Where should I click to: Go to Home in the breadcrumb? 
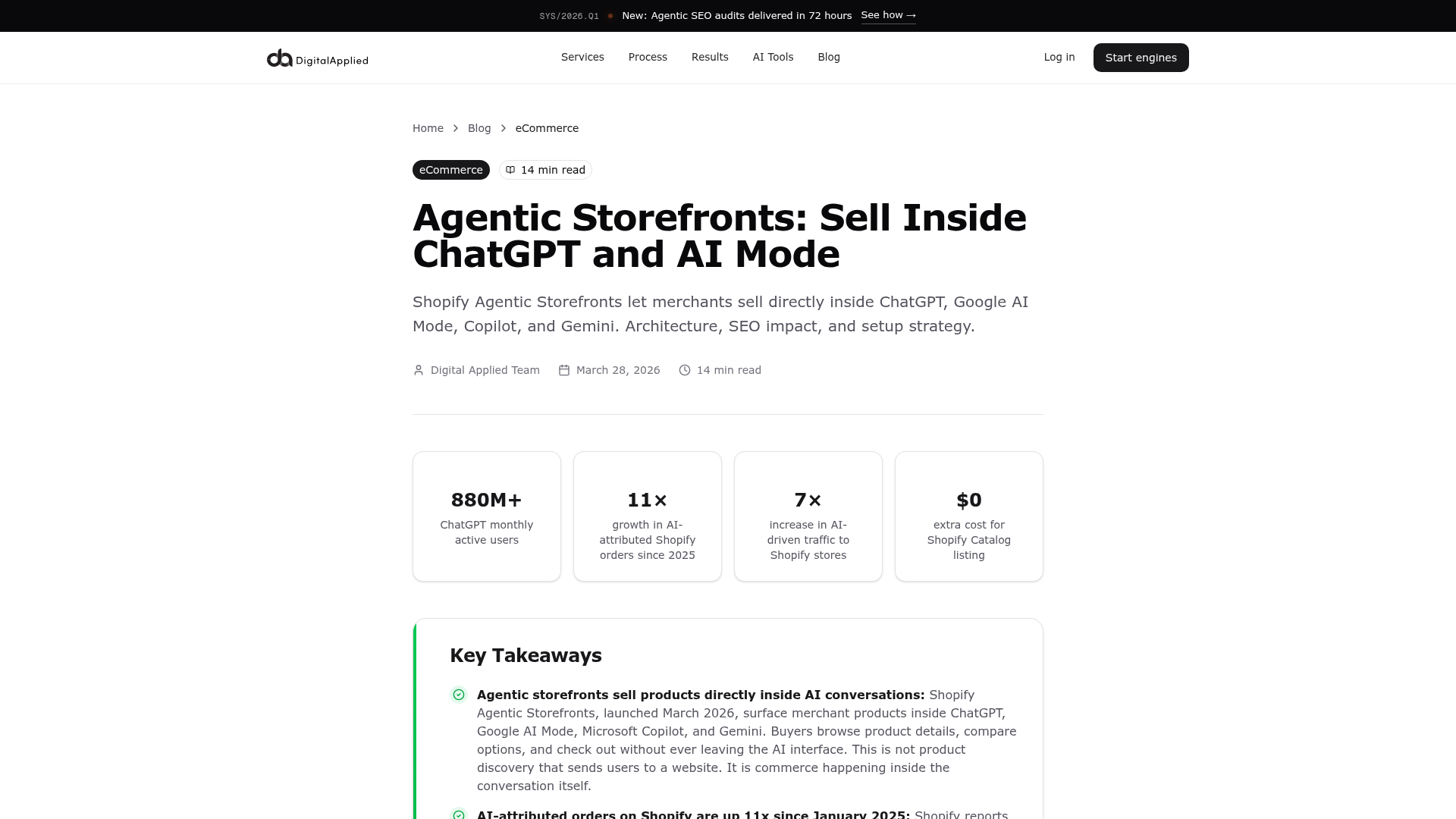tap(428, 128)
